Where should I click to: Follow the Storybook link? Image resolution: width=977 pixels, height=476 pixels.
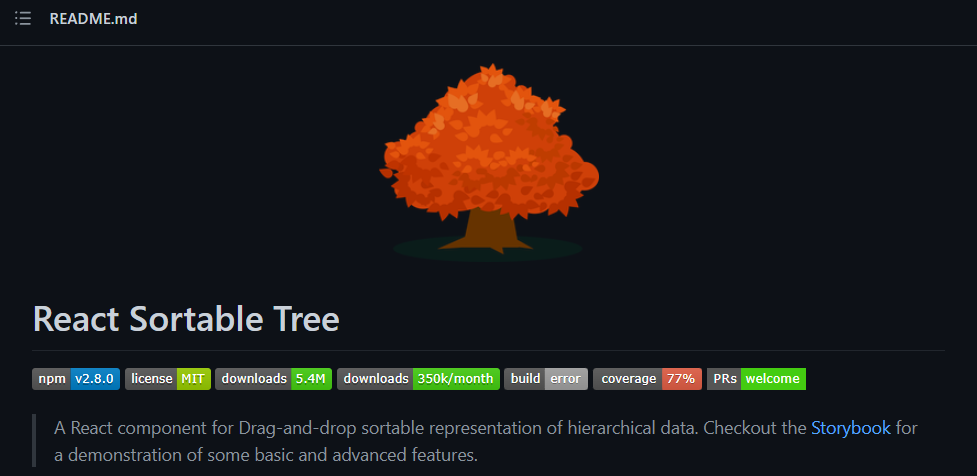point(851,428)
